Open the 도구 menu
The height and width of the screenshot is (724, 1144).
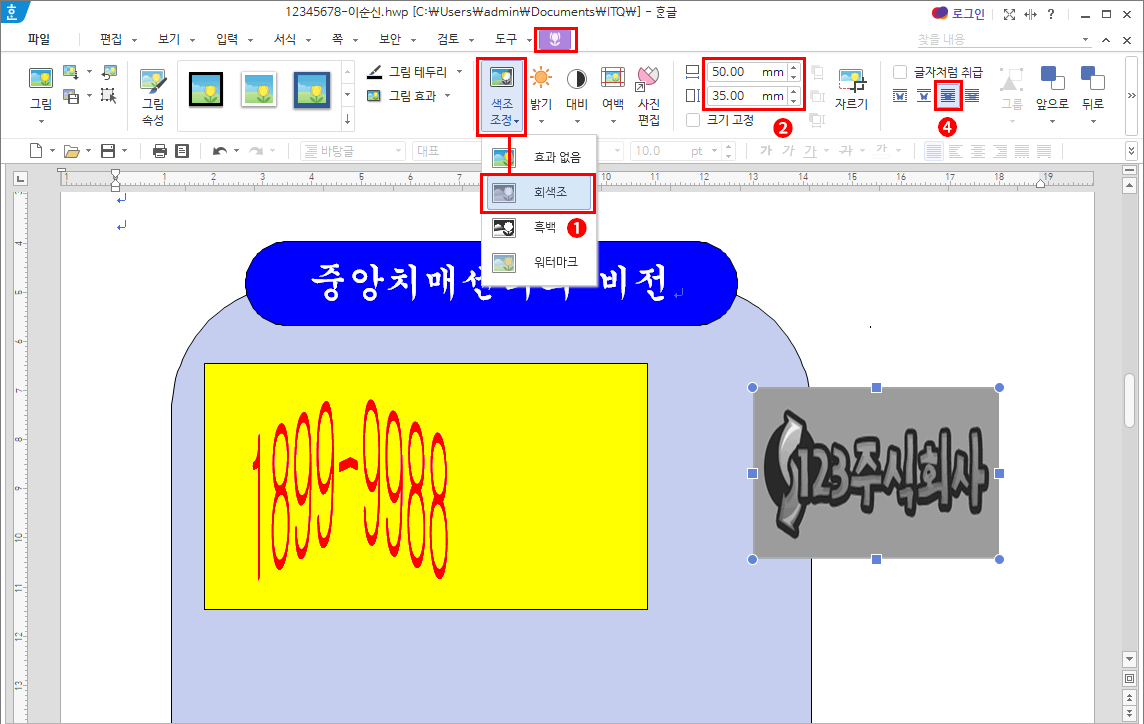[506, 39]
